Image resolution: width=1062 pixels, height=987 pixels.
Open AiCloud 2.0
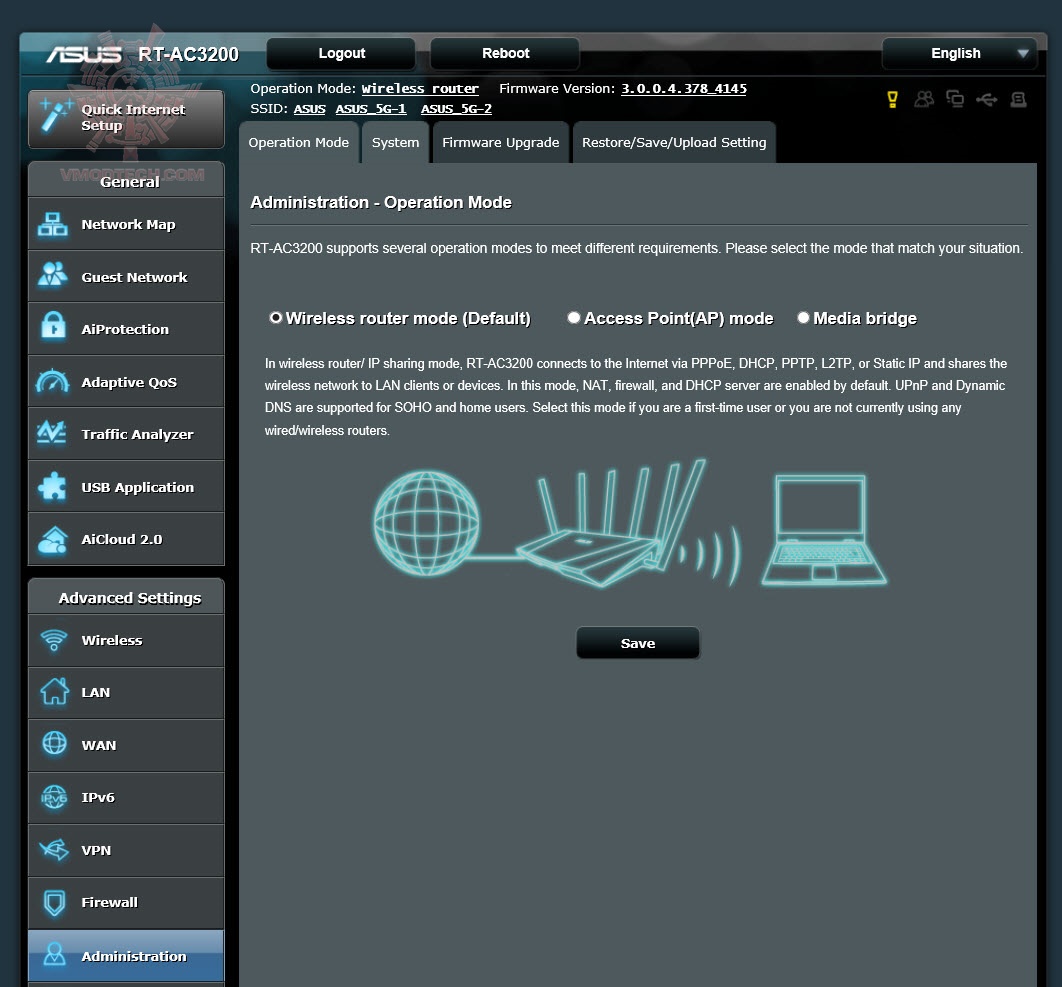click(x=125, y=538)
